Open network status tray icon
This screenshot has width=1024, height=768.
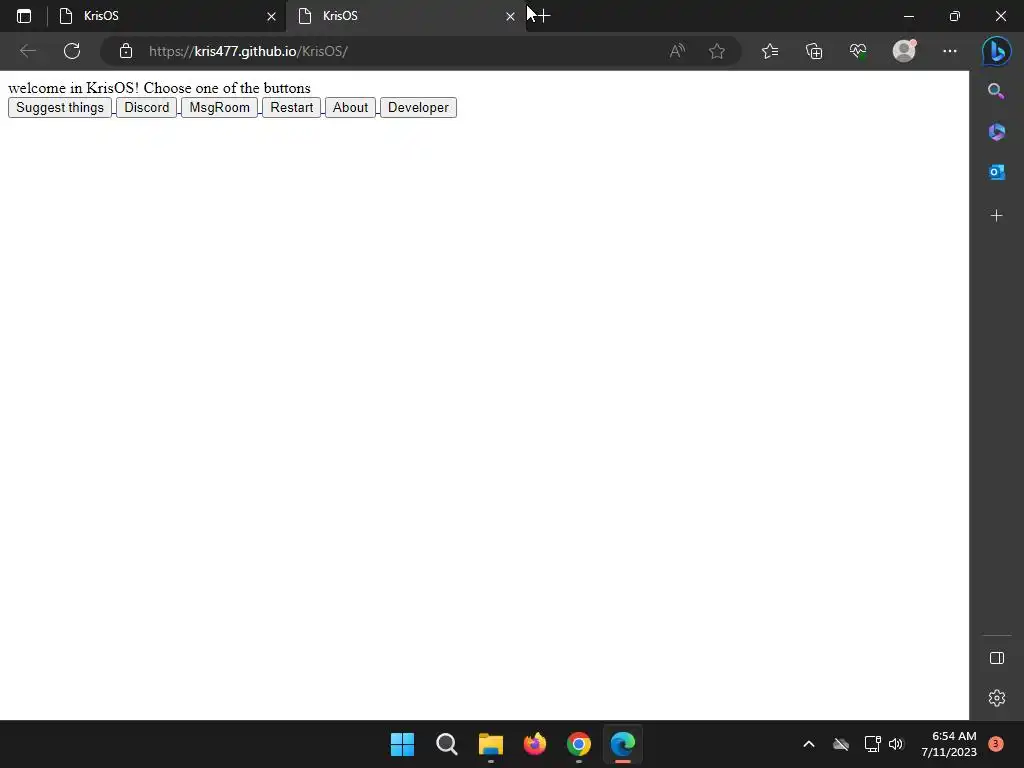872,744
